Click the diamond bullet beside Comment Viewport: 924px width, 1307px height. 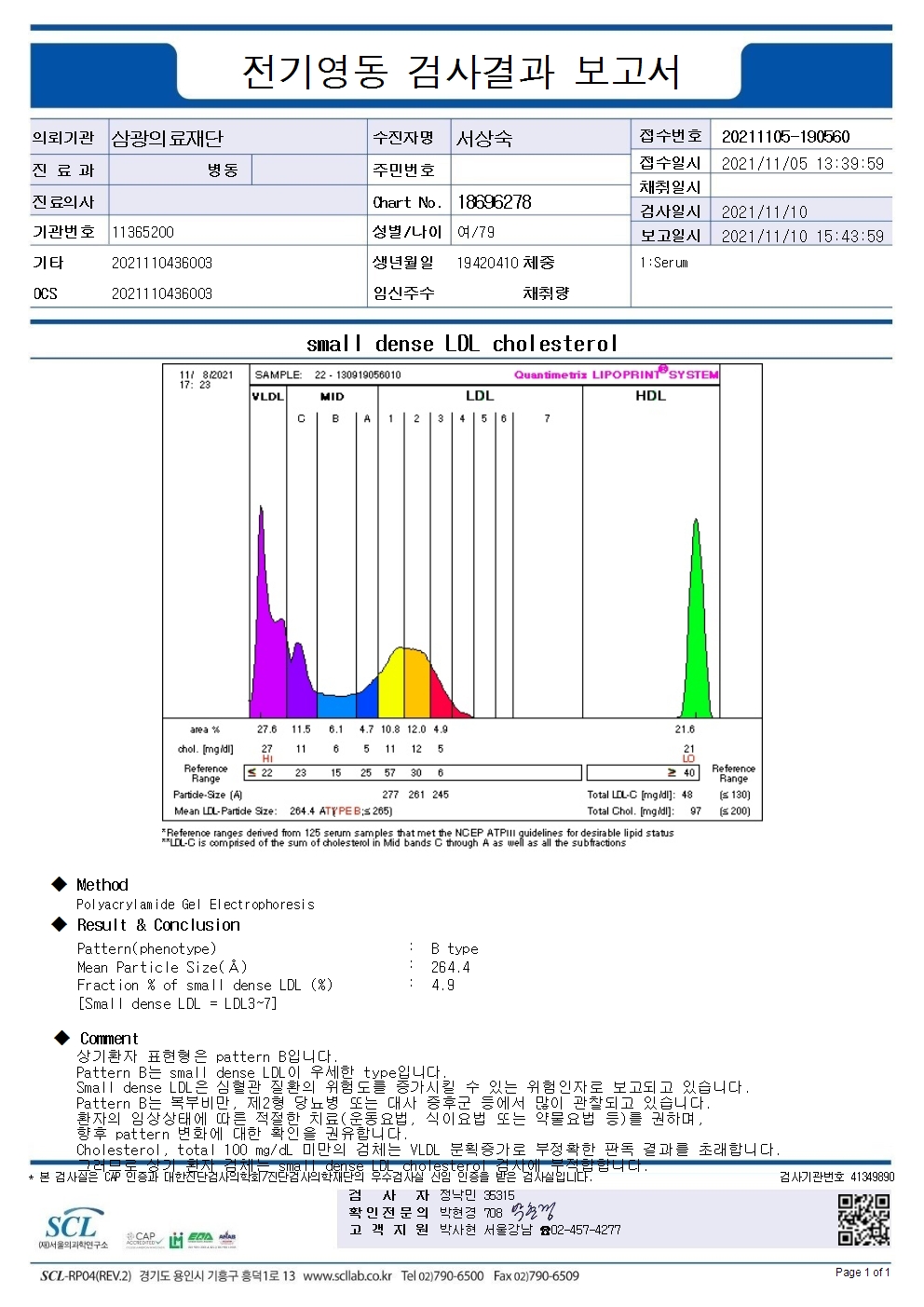click(62, 1038)
